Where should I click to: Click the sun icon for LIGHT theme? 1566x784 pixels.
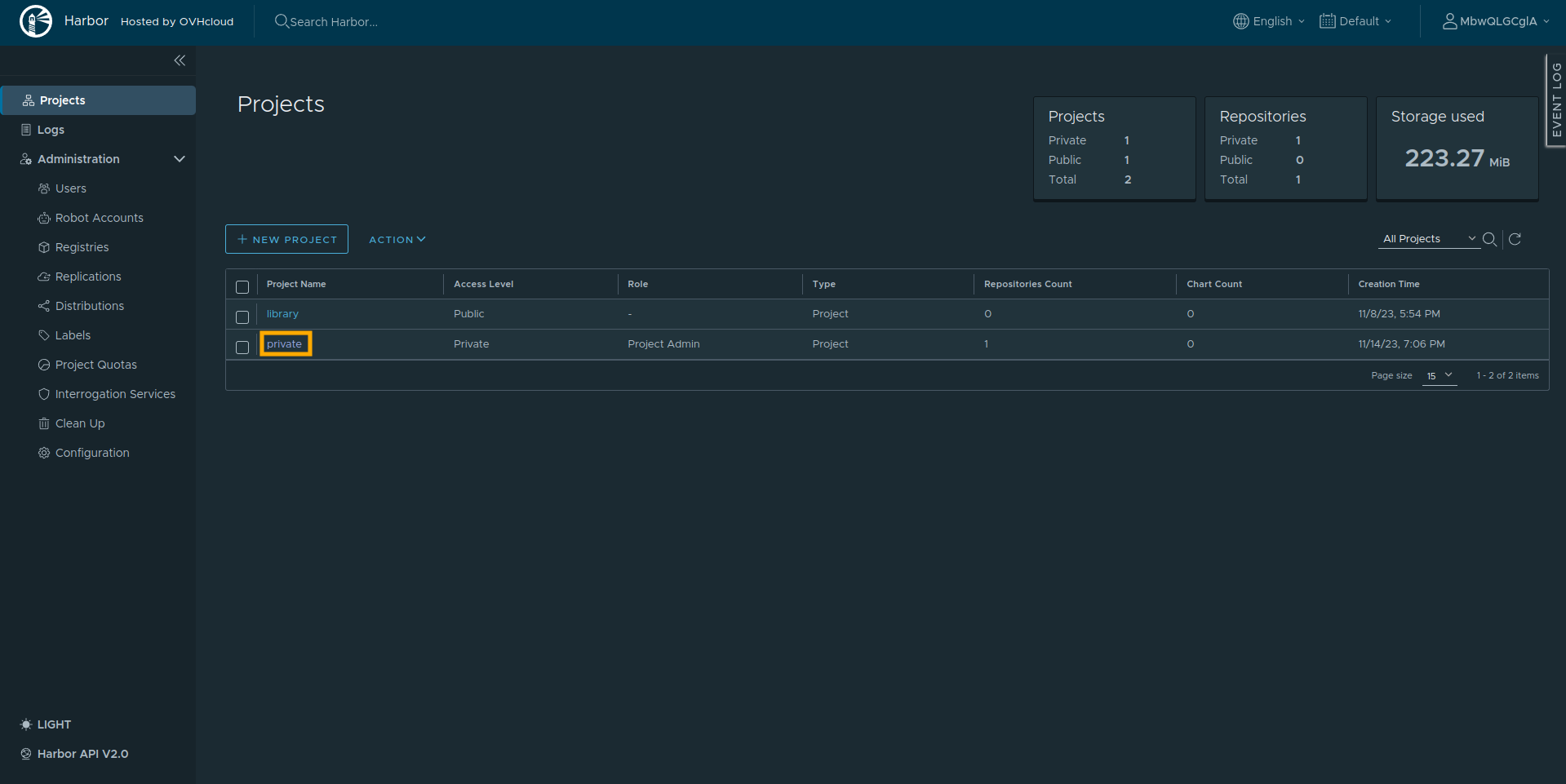tap(26, 724)
